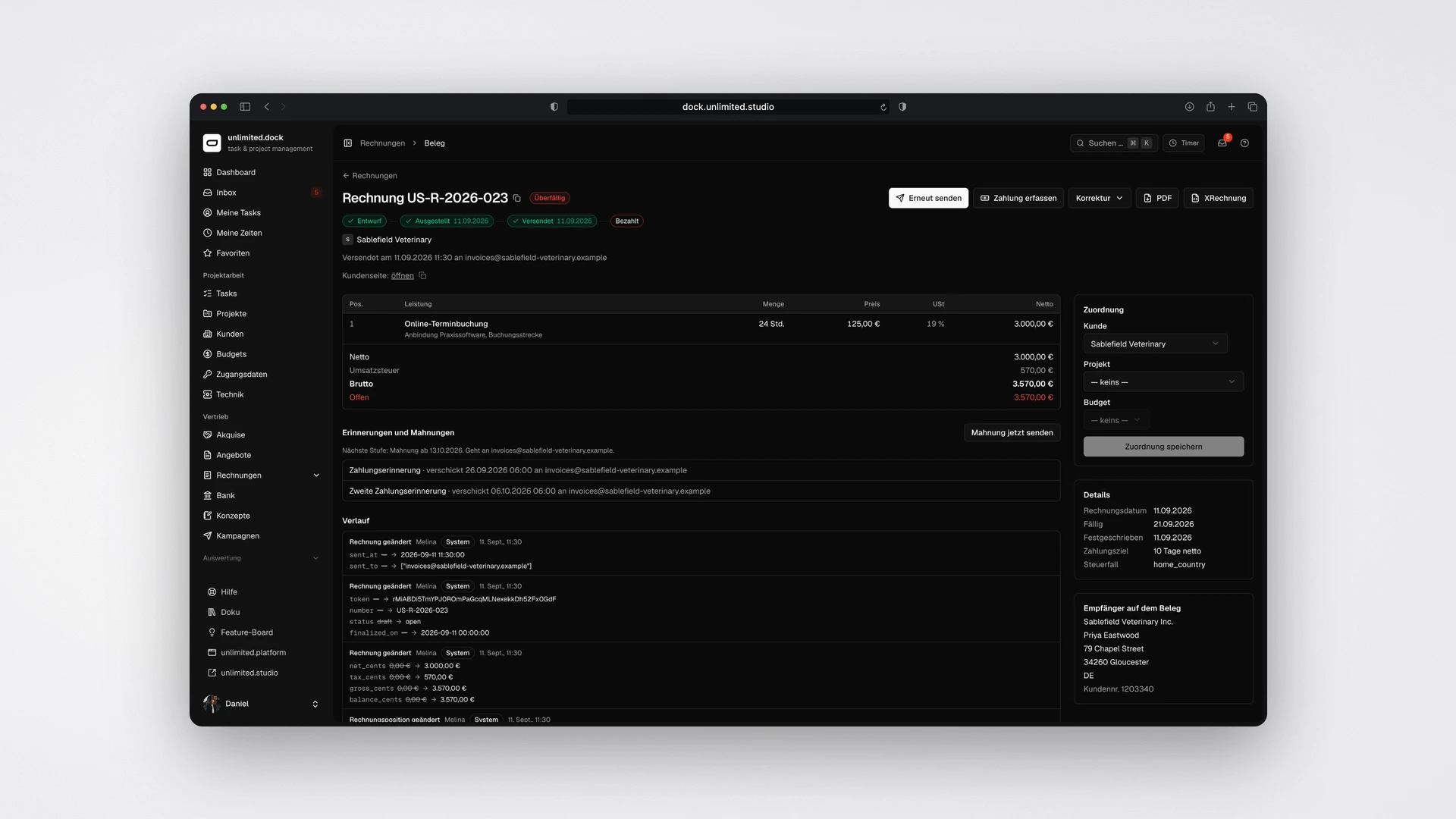Open Inbox in the sidebar
This screenshot has width=1456, height=819.
tap(262, 193)
